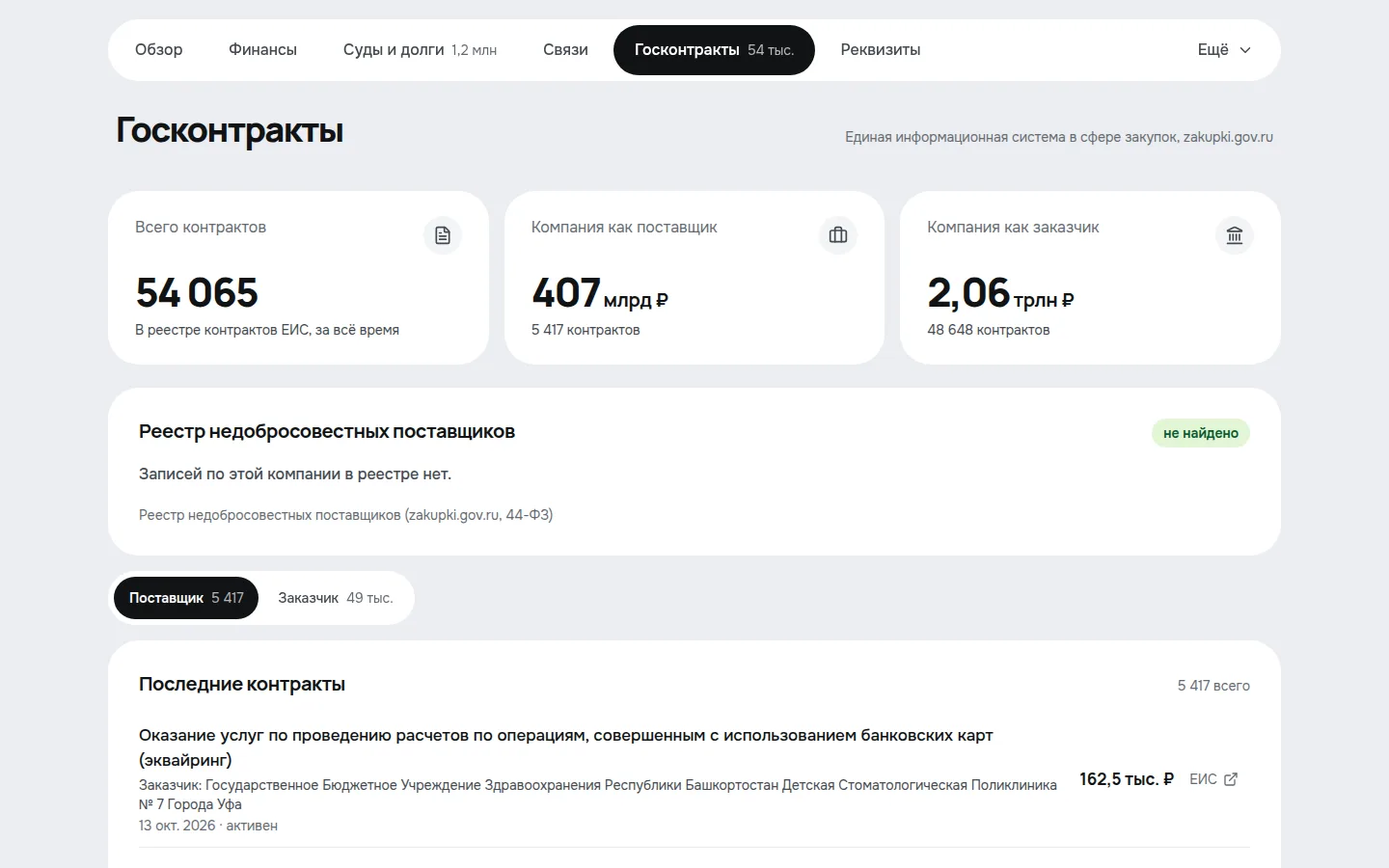This screenshot has height=868, width=1389.
Task: Click the 5 417 всего counter
Action: coord(1213,686)
